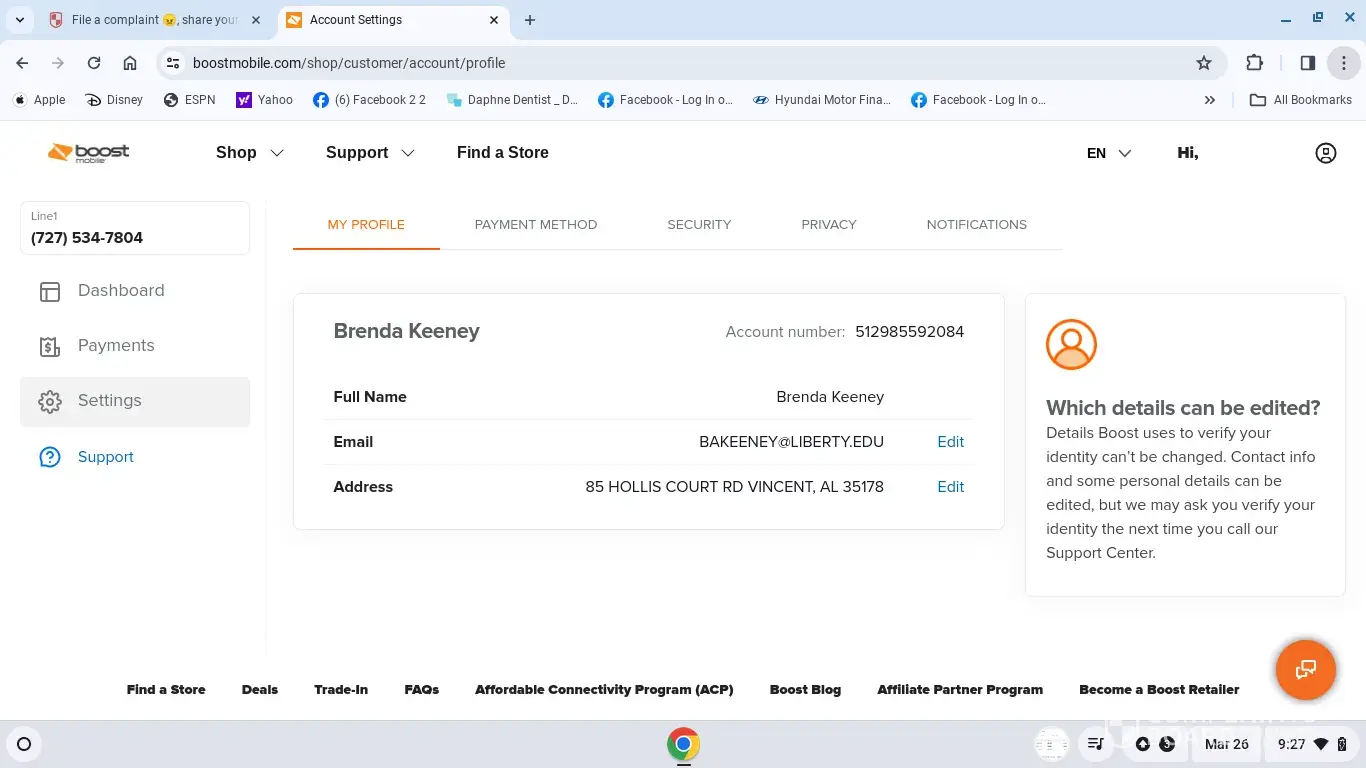Open the EN language selector

(x=1108, y=153)
